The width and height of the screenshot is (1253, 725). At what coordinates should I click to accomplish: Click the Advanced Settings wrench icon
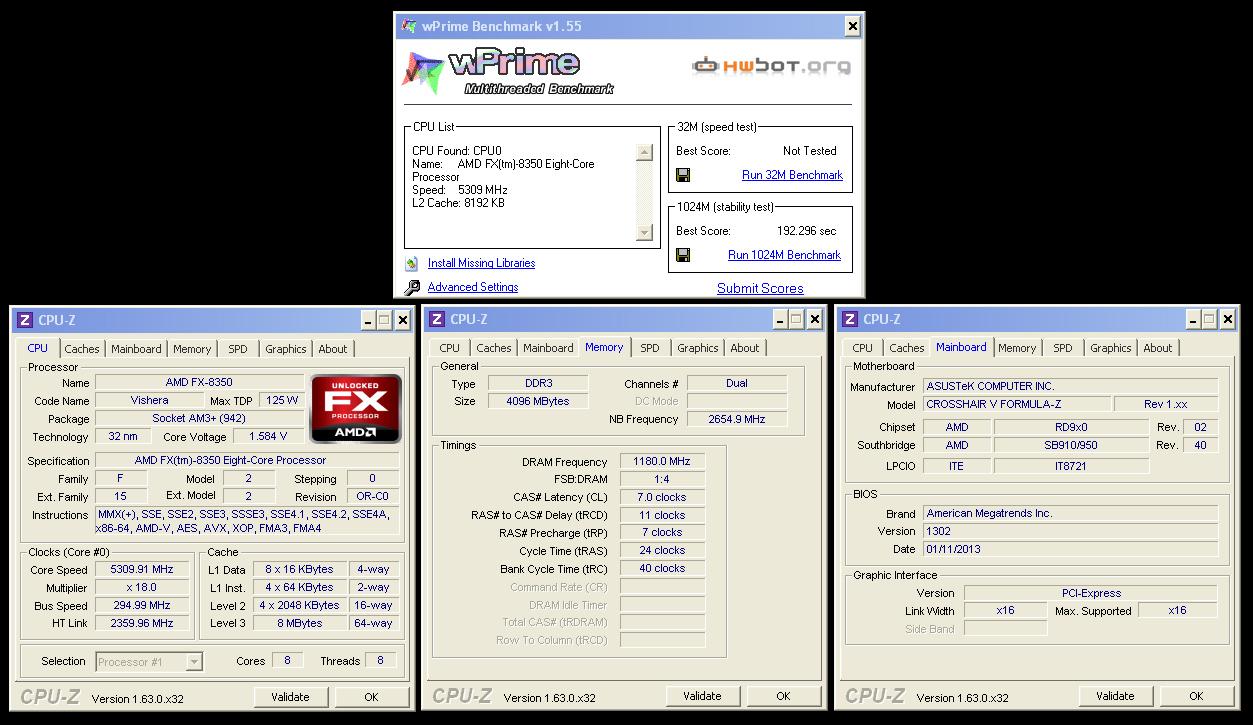click(x=412, y=288)
